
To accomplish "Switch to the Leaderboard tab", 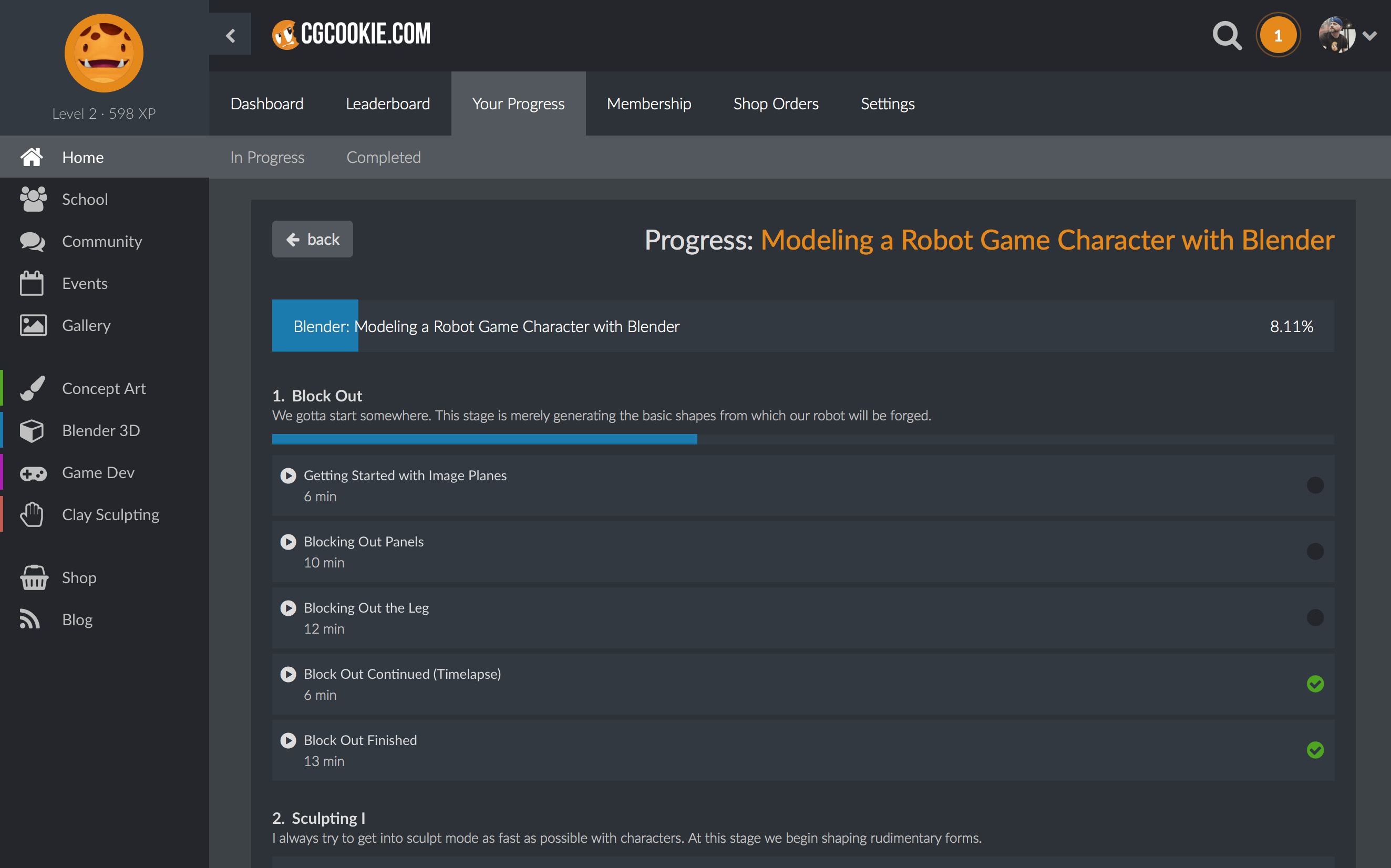I will pyautogui.click(x=387, y=104).
